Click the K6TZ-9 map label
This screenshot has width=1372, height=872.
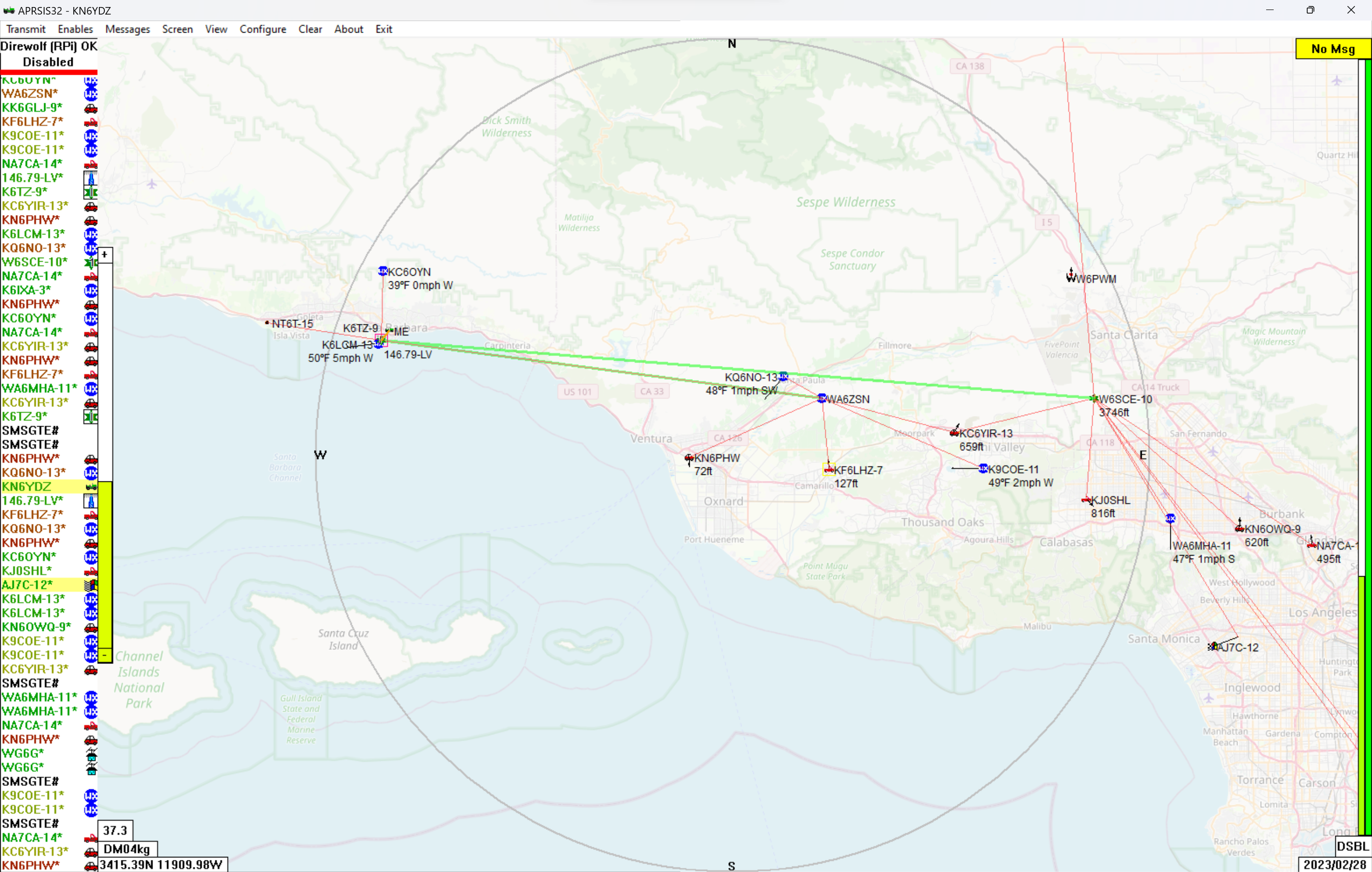tap(360, 328)
